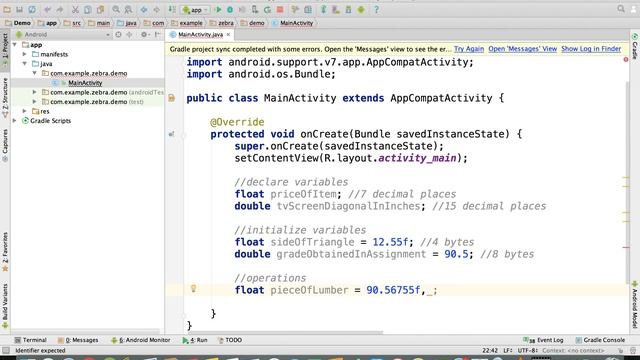The image size is (640, 360).
Task: Click the Attach debugger icon
Action: (255, 9)
